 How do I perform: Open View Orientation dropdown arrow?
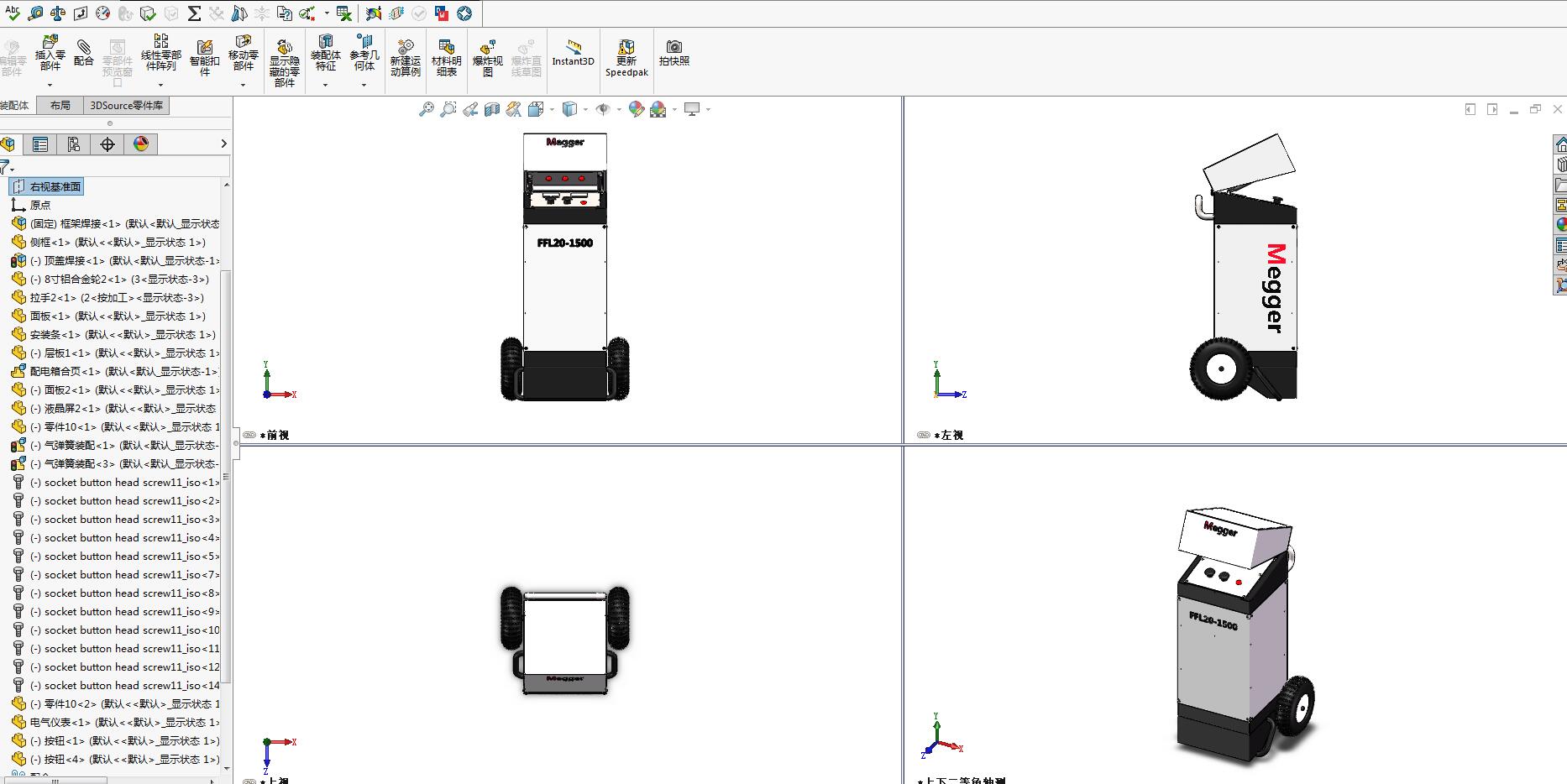(x=552, y=109)
